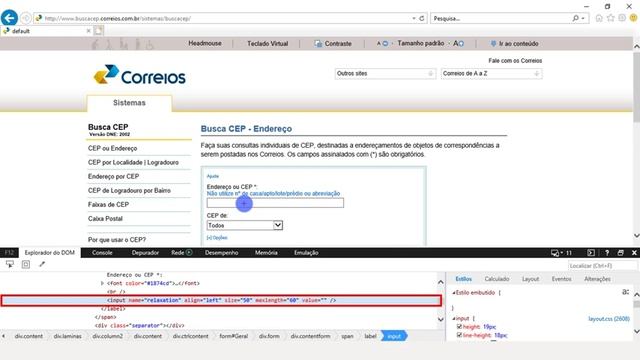Click the Localizar (Ctrl+F) search field

(602, 266)
